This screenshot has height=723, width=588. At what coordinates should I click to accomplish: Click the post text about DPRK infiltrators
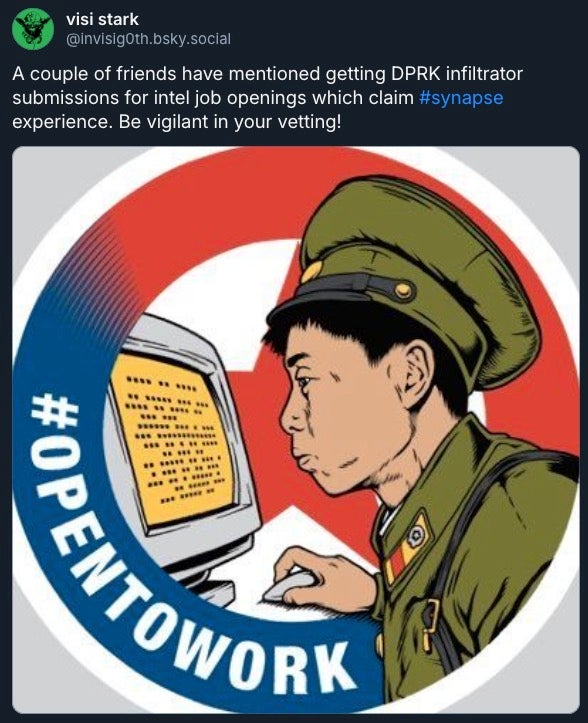(x=267, y=98)
